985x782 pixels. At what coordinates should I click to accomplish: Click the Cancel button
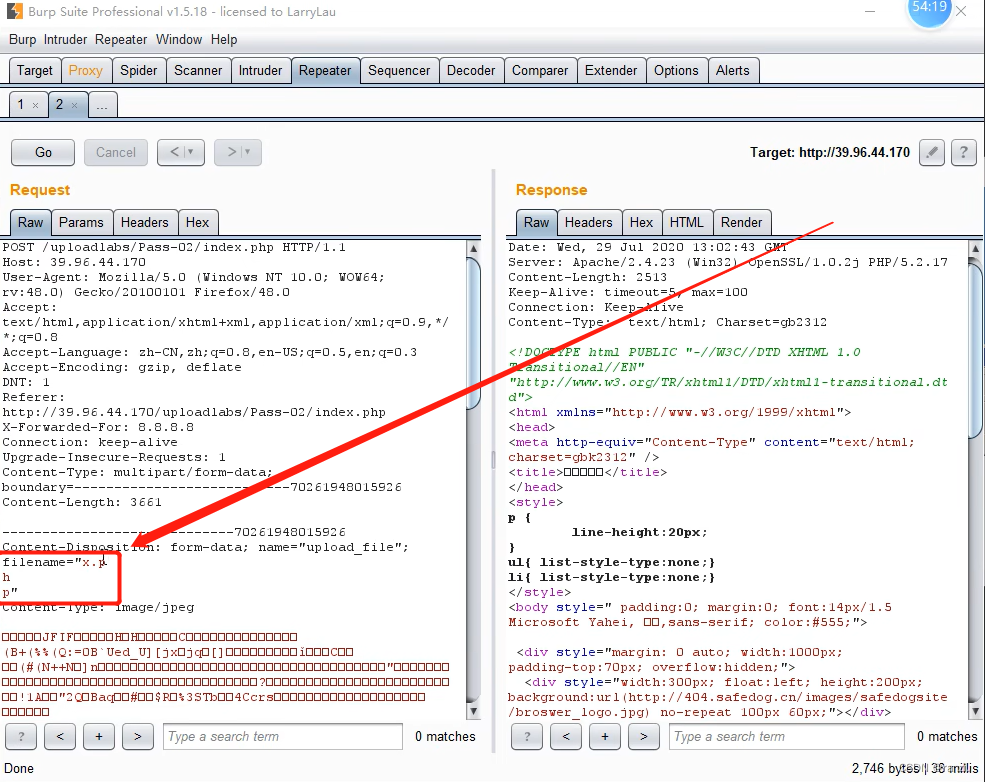(x=116, y=152)
